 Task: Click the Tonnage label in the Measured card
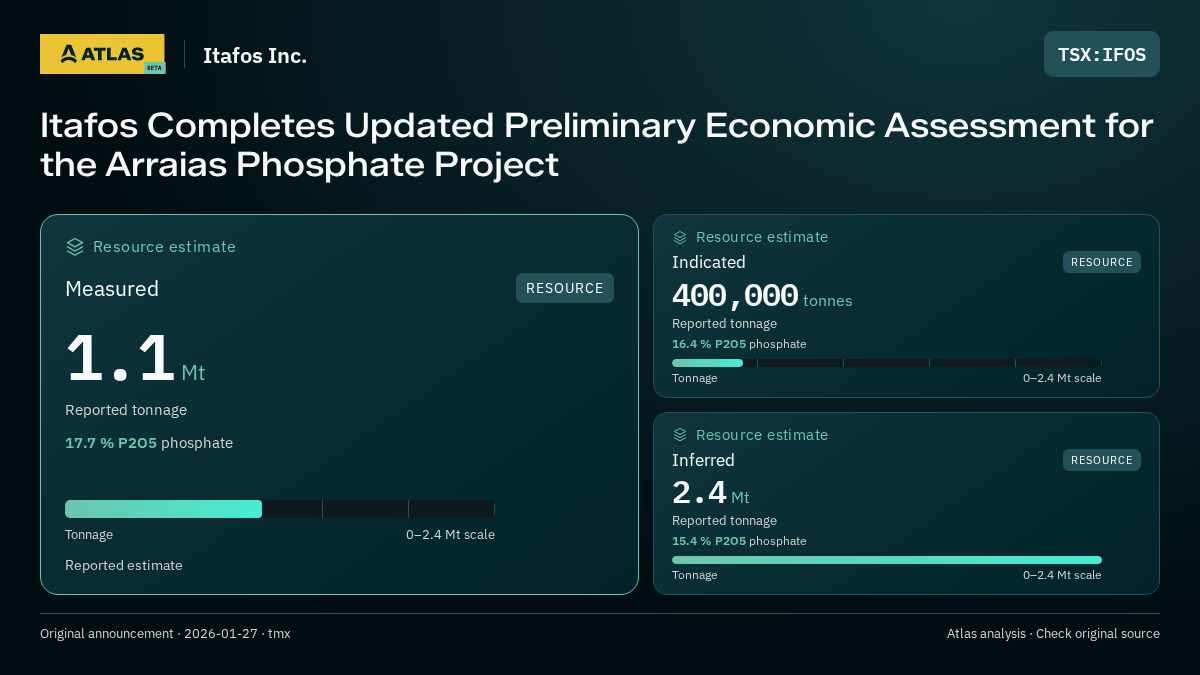pos(89,535)
